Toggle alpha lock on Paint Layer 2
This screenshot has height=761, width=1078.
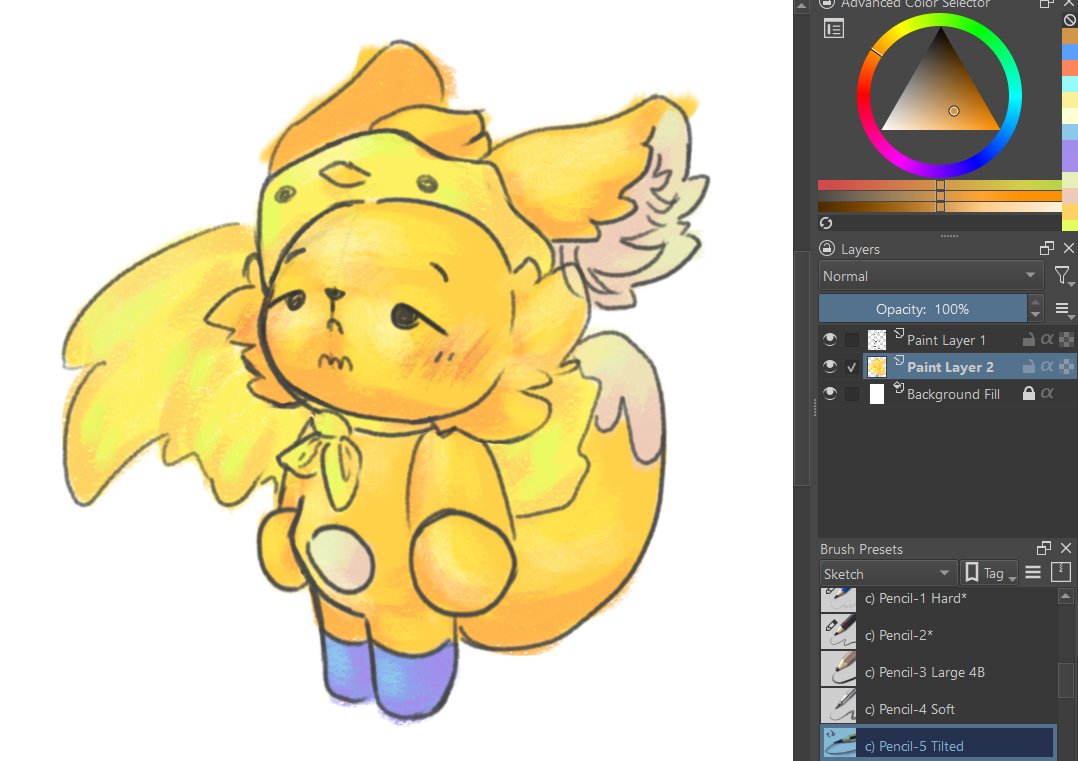[x=1066, y=366]
